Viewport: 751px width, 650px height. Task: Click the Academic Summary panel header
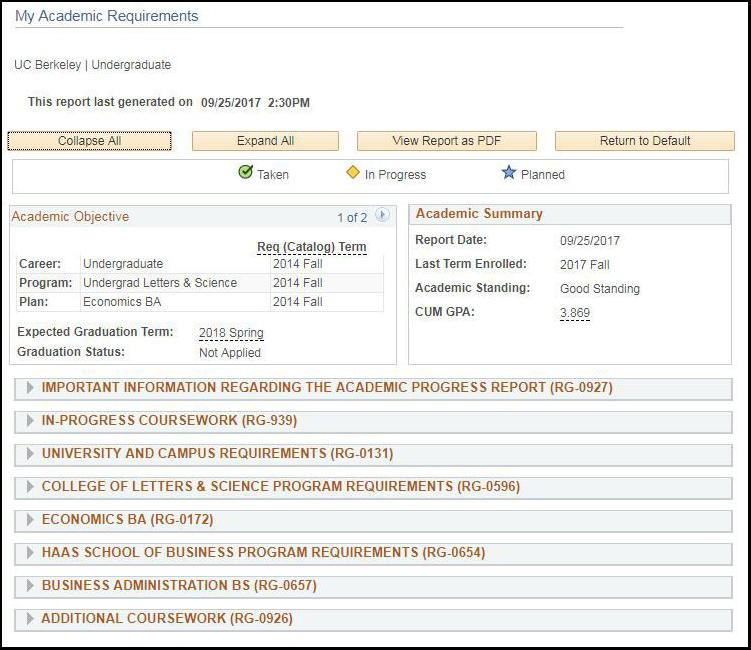pyautogui.click(x=570, y=215)
